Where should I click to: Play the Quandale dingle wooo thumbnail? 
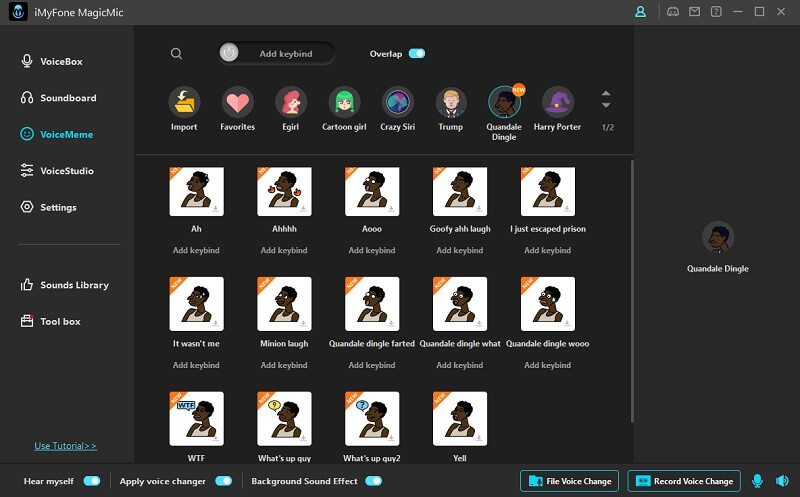pos(547,304)
